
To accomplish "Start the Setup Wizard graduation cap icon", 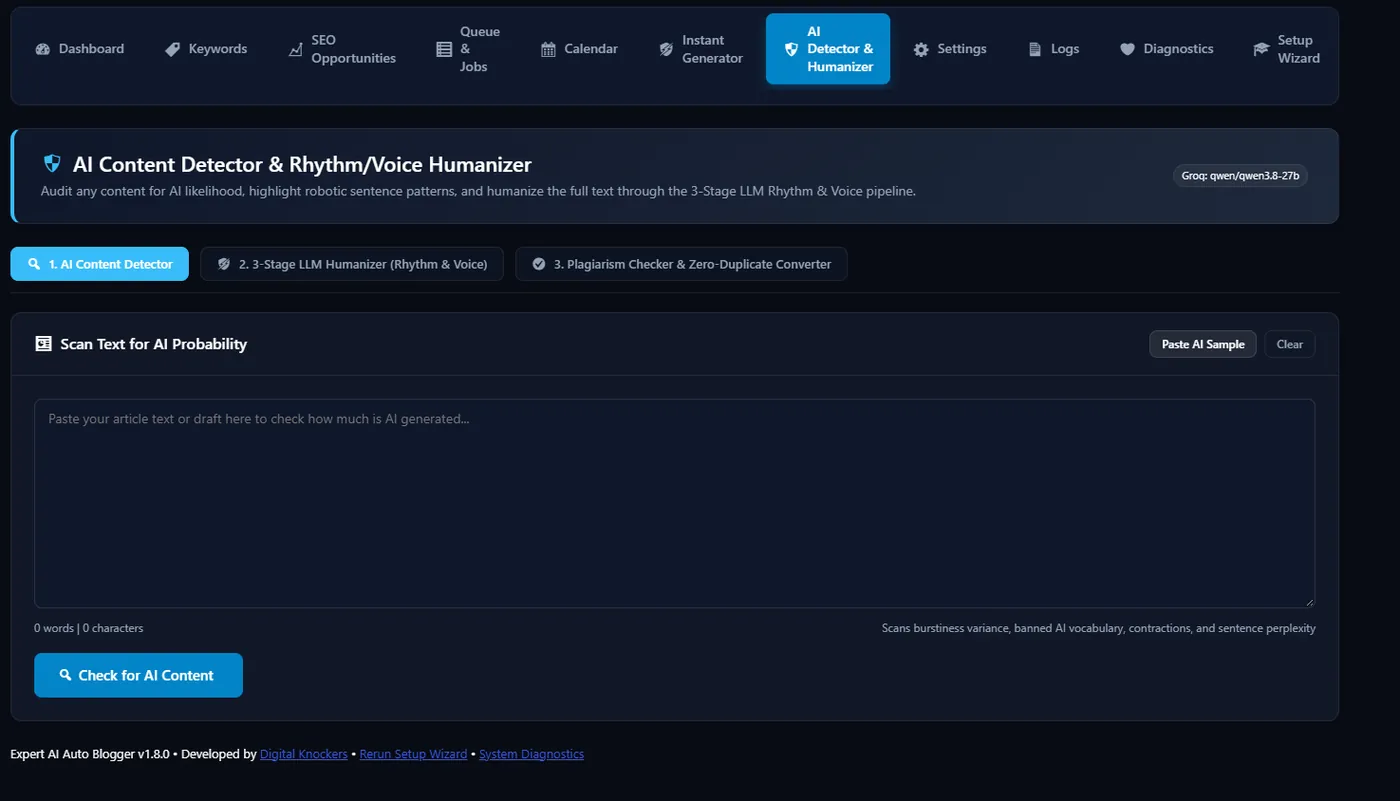I will [x=1261, y=49].
